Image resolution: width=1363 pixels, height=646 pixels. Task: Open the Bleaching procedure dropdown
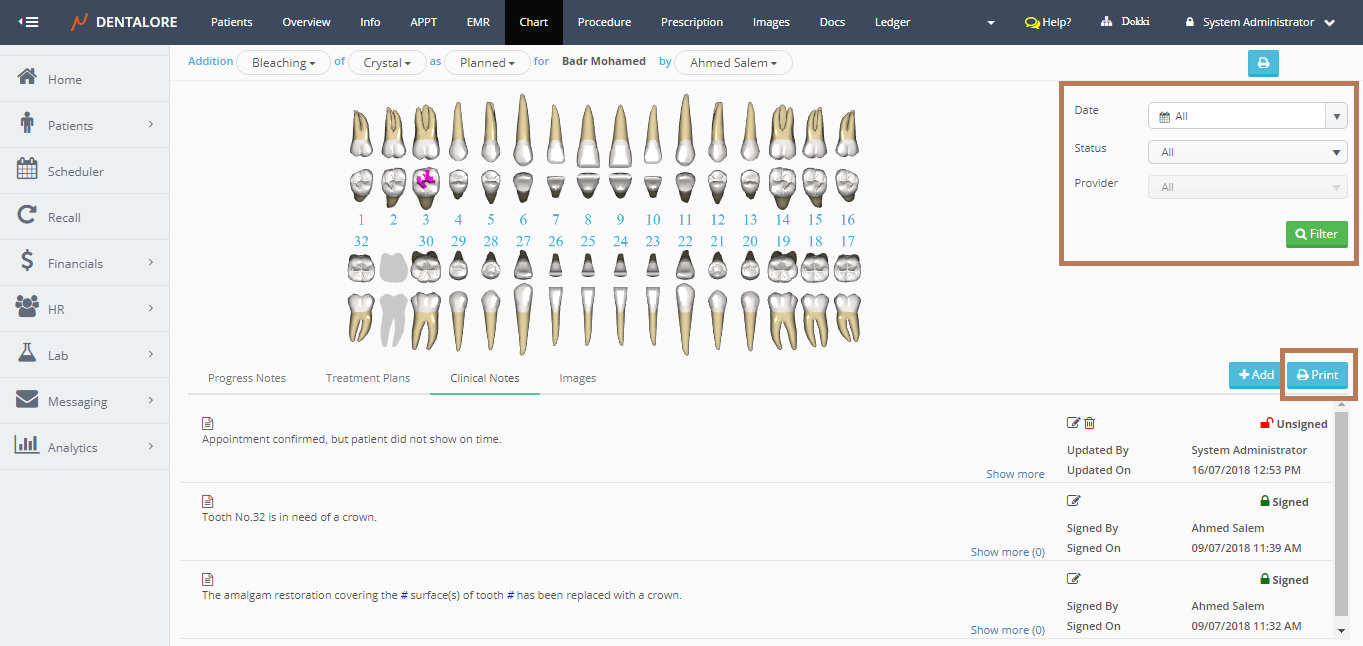(x=283, y=63)
